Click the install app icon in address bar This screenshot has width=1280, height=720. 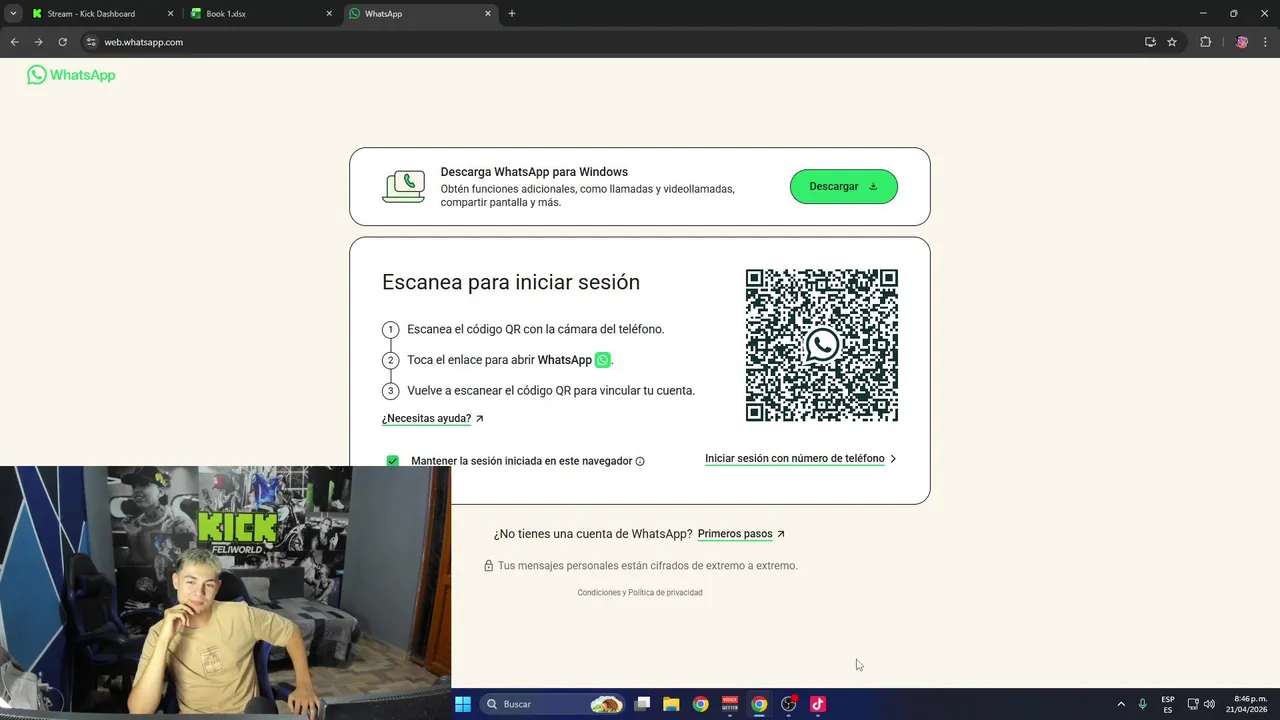pos(1150,42)
